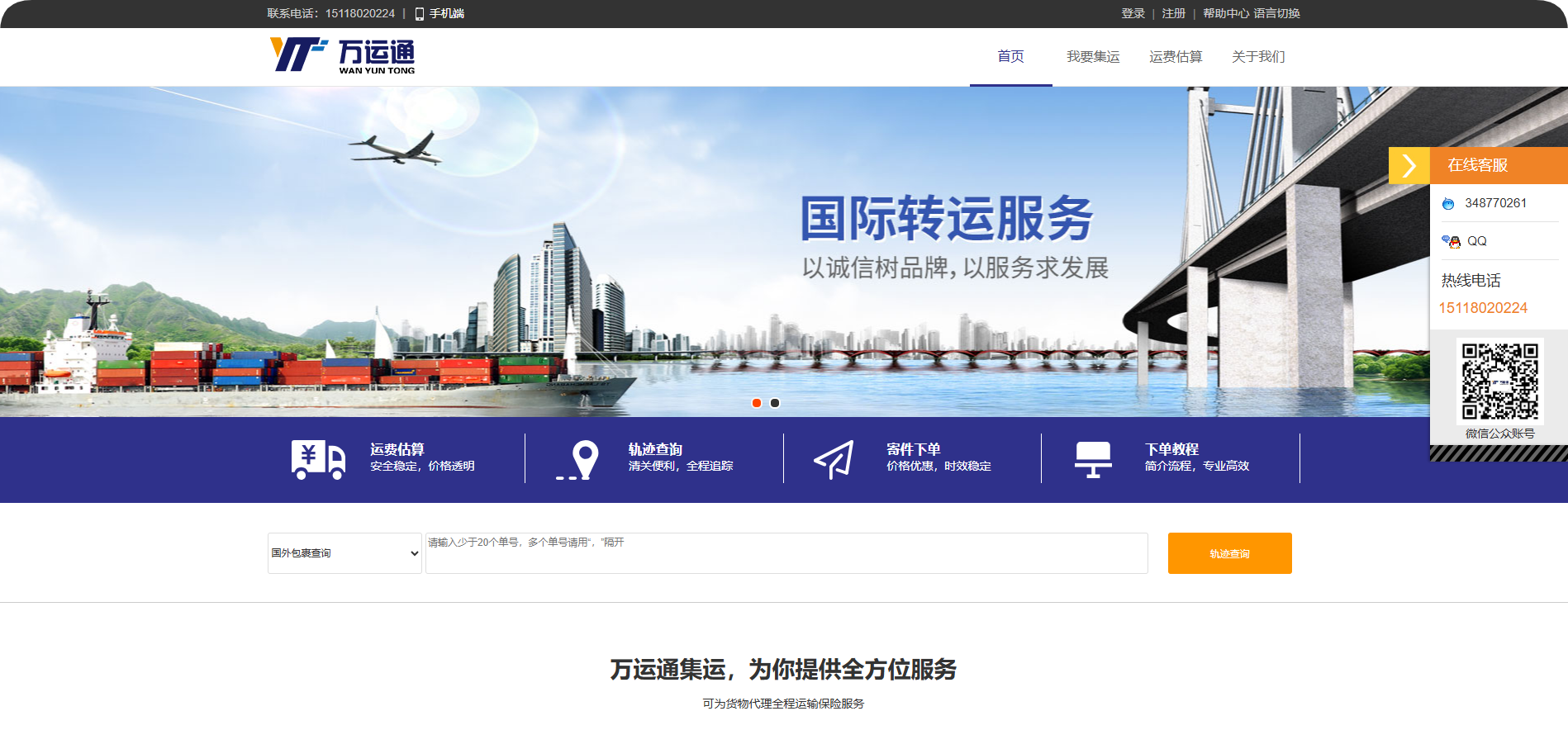Click the 登录 link
Viewport: 1568px width, 730px height.
point(1133,14)
